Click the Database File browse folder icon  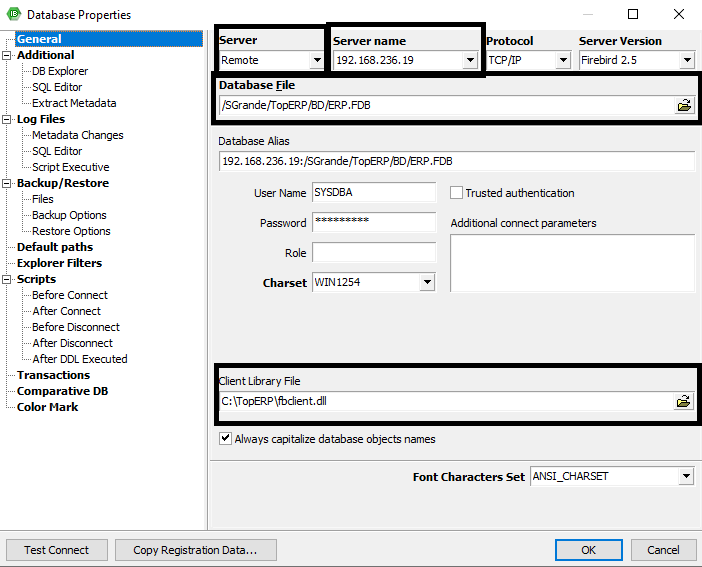[x=684, y=105]
